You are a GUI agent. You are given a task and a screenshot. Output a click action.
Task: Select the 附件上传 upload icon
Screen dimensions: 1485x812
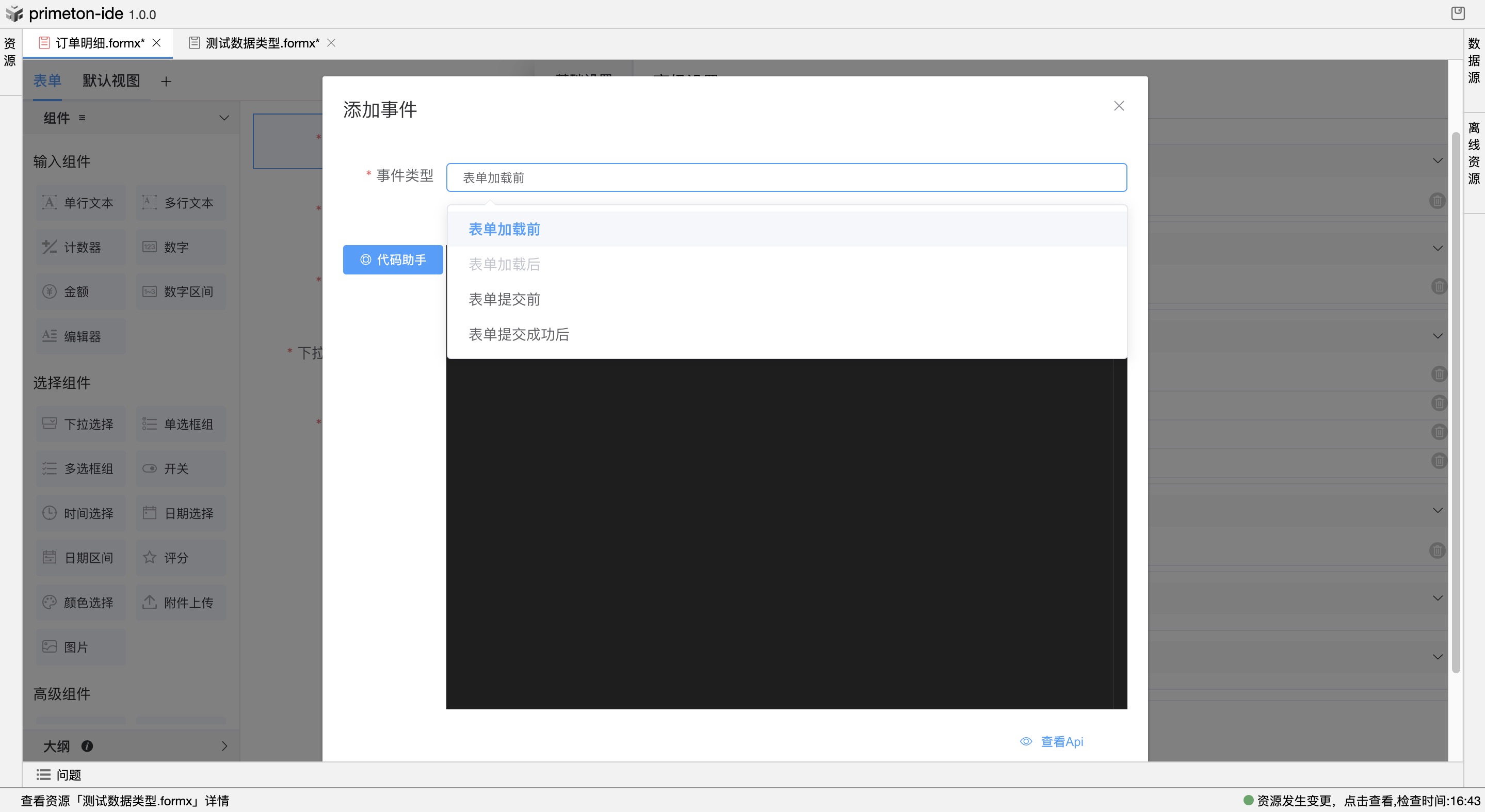click(149, 602)
